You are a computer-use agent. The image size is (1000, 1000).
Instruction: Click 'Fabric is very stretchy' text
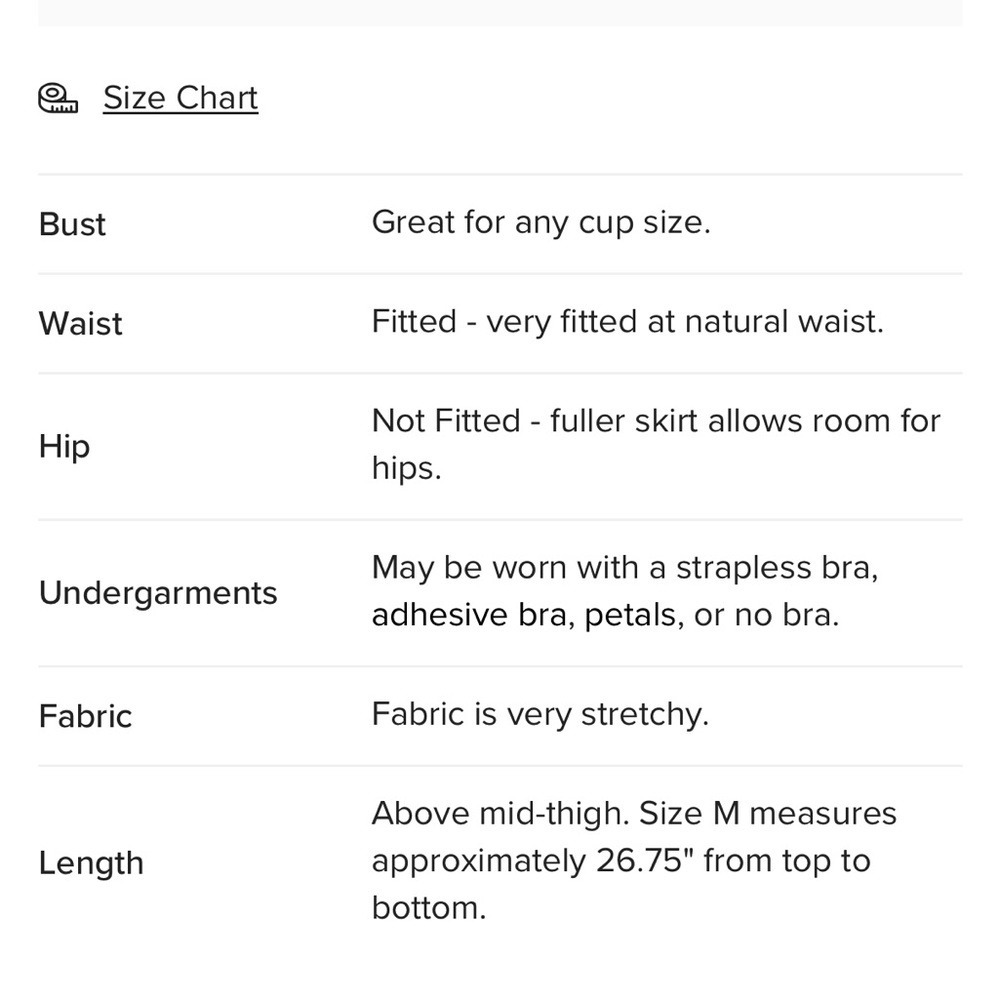coord(540,714)
